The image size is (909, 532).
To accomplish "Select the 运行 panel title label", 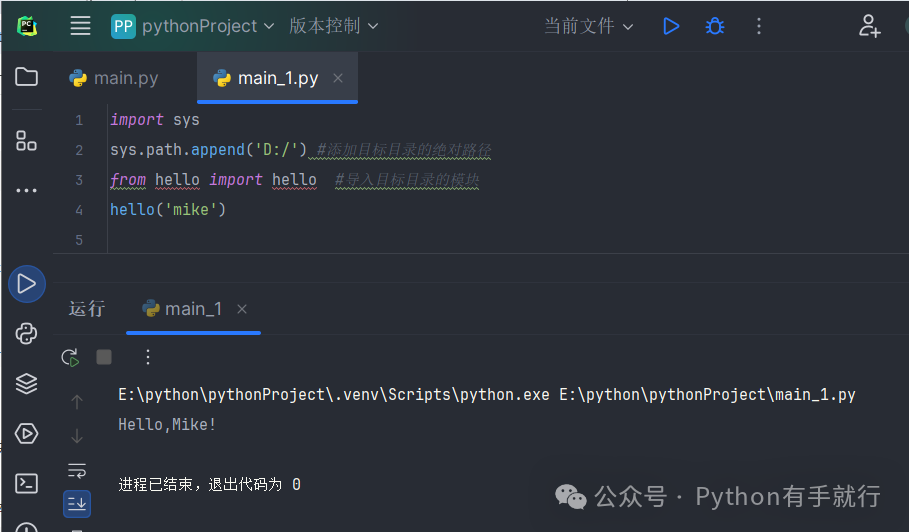I will pos(87,309).
